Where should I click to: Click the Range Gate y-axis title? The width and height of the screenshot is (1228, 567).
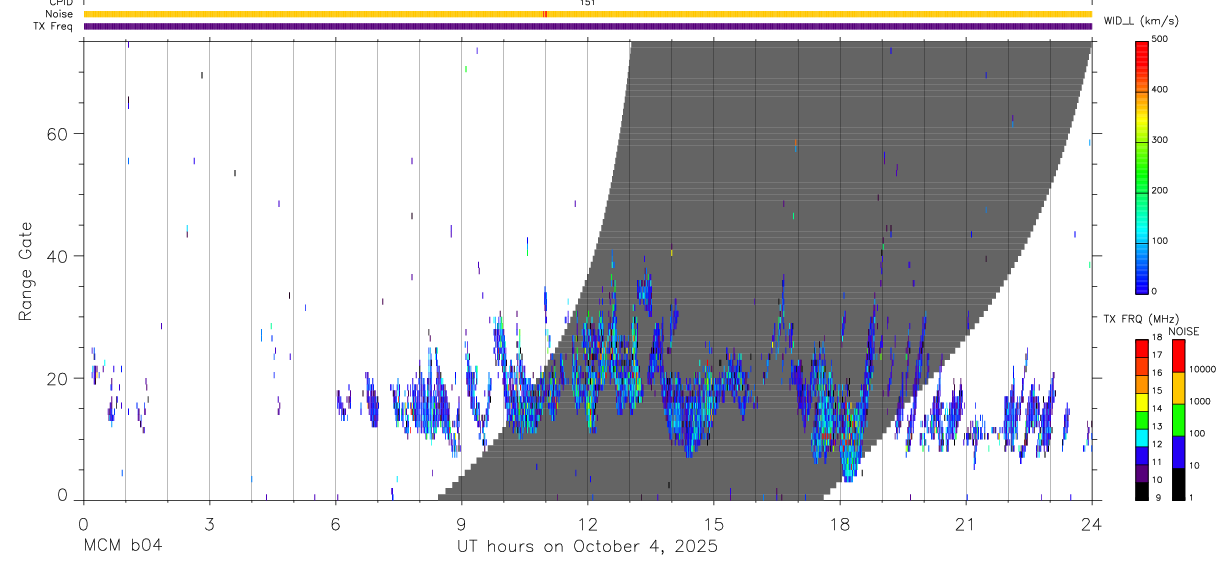click(25, 273)
